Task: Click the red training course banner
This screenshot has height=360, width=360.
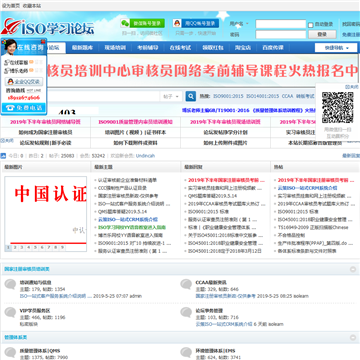Action: [202, 71]
